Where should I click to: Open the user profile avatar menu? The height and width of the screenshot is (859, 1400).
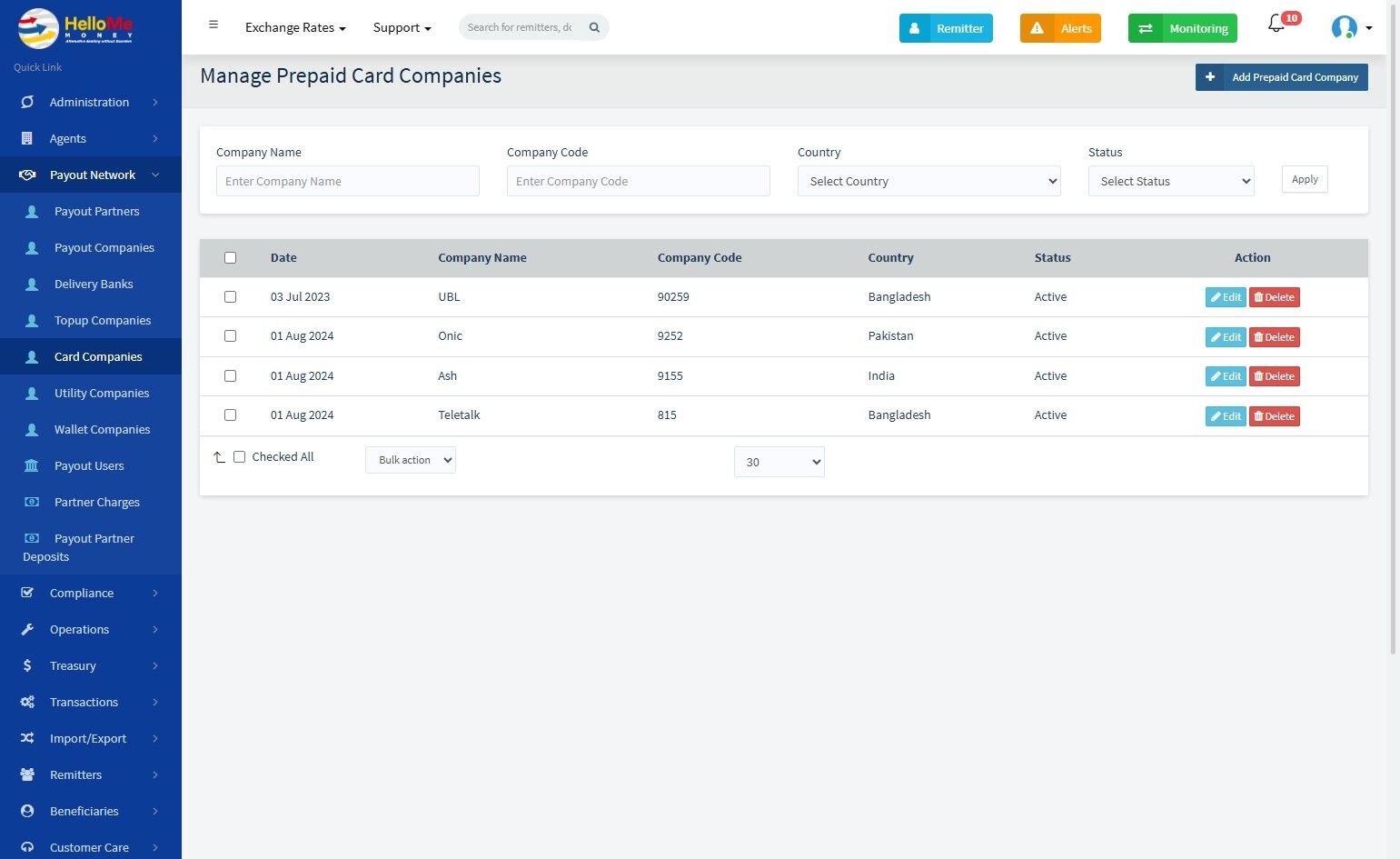point(1351,27)
